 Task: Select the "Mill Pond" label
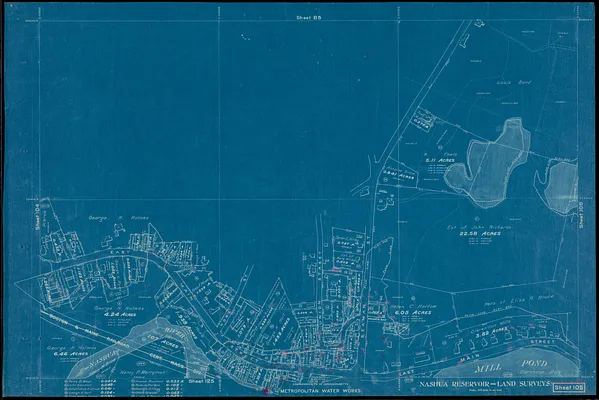pos(511,366)
